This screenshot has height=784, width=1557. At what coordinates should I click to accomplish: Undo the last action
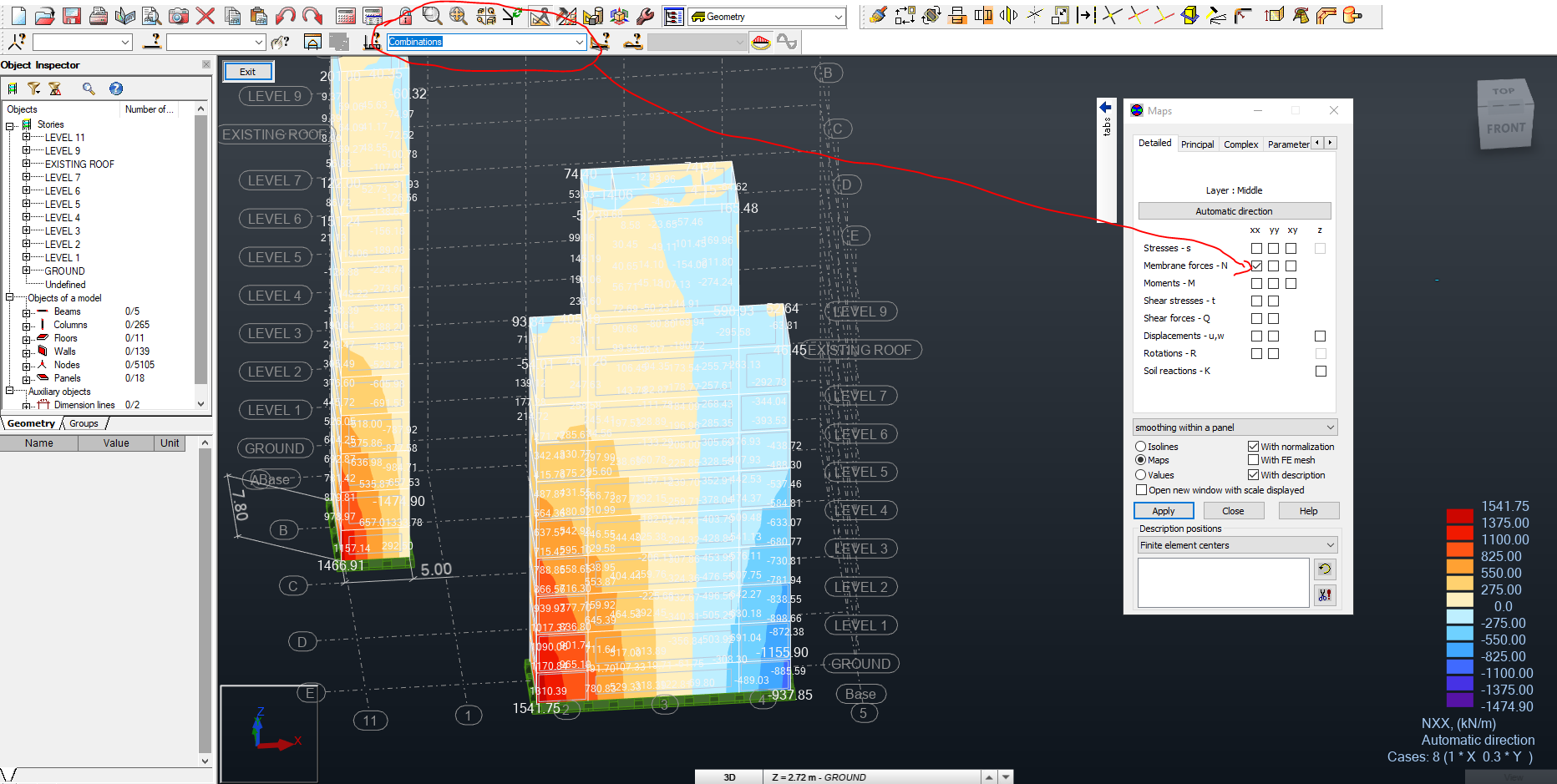pyautogui.click(x=286, y=14)
